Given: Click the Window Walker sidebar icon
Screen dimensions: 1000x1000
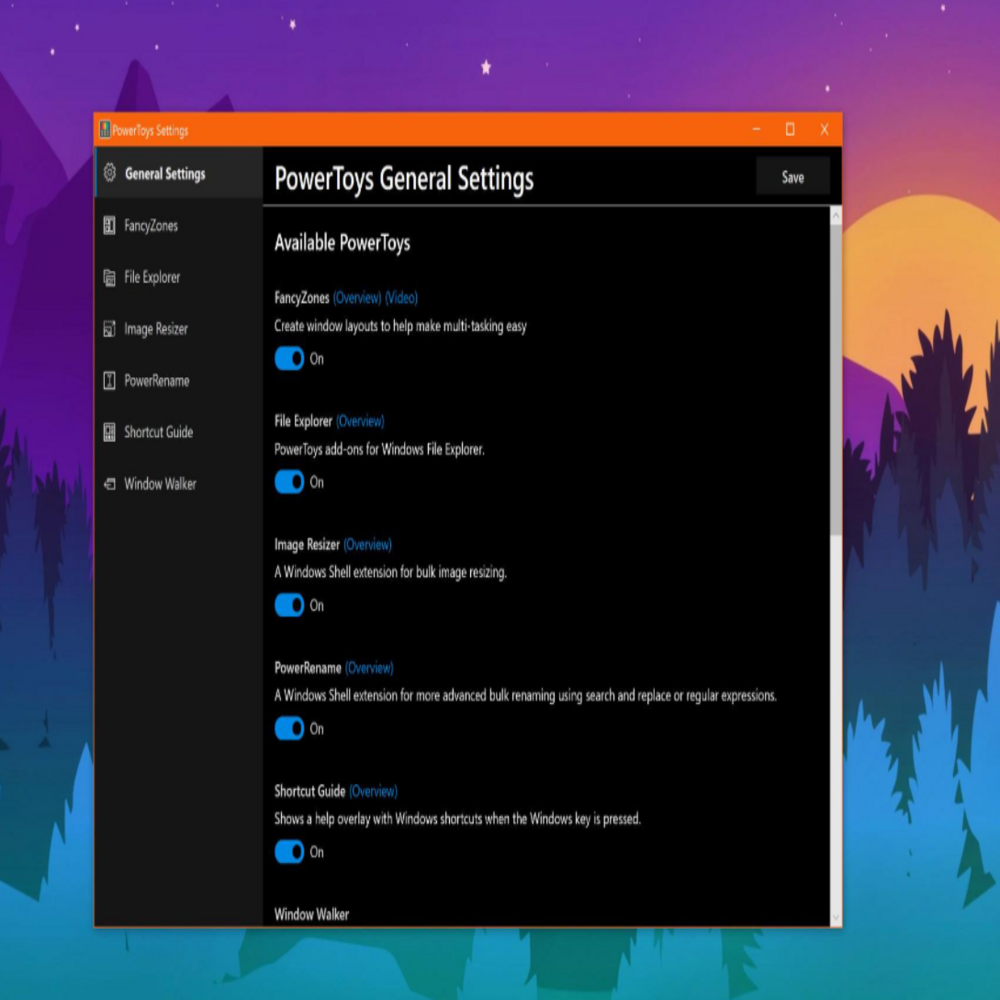Looking at the screenshot, I should 110,484.
